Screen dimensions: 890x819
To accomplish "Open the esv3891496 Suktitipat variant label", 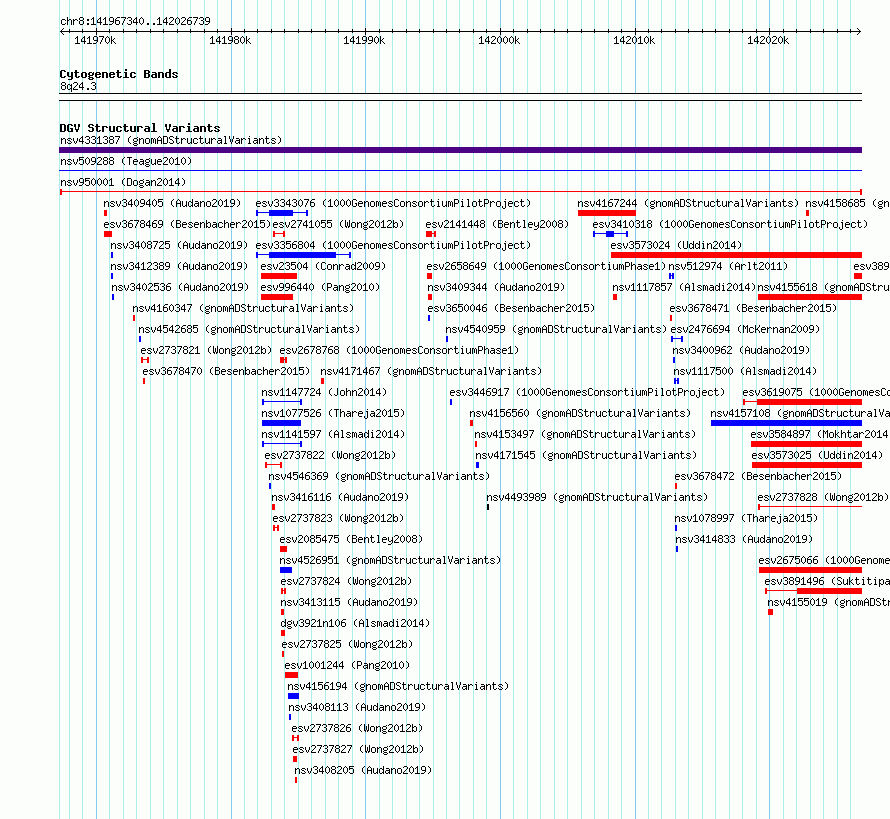I will coord(827,581).
